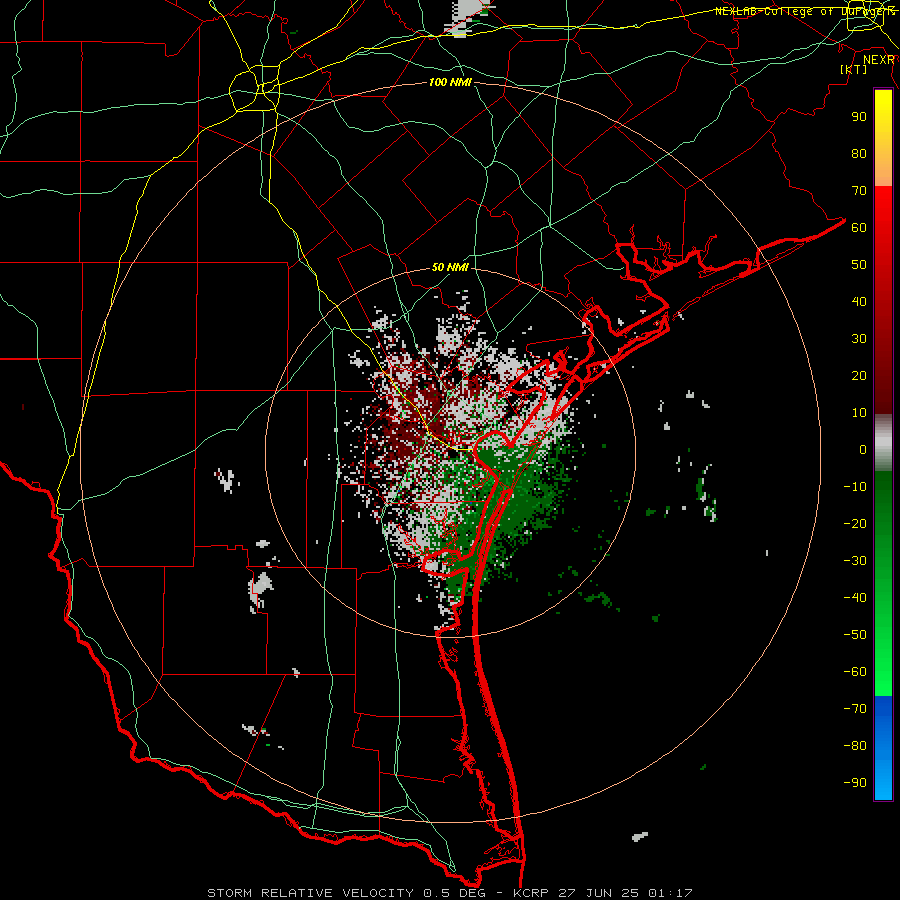Click the 01:17 timestamp in caption
Screen dimensions: 900x900
click(670, 893)
